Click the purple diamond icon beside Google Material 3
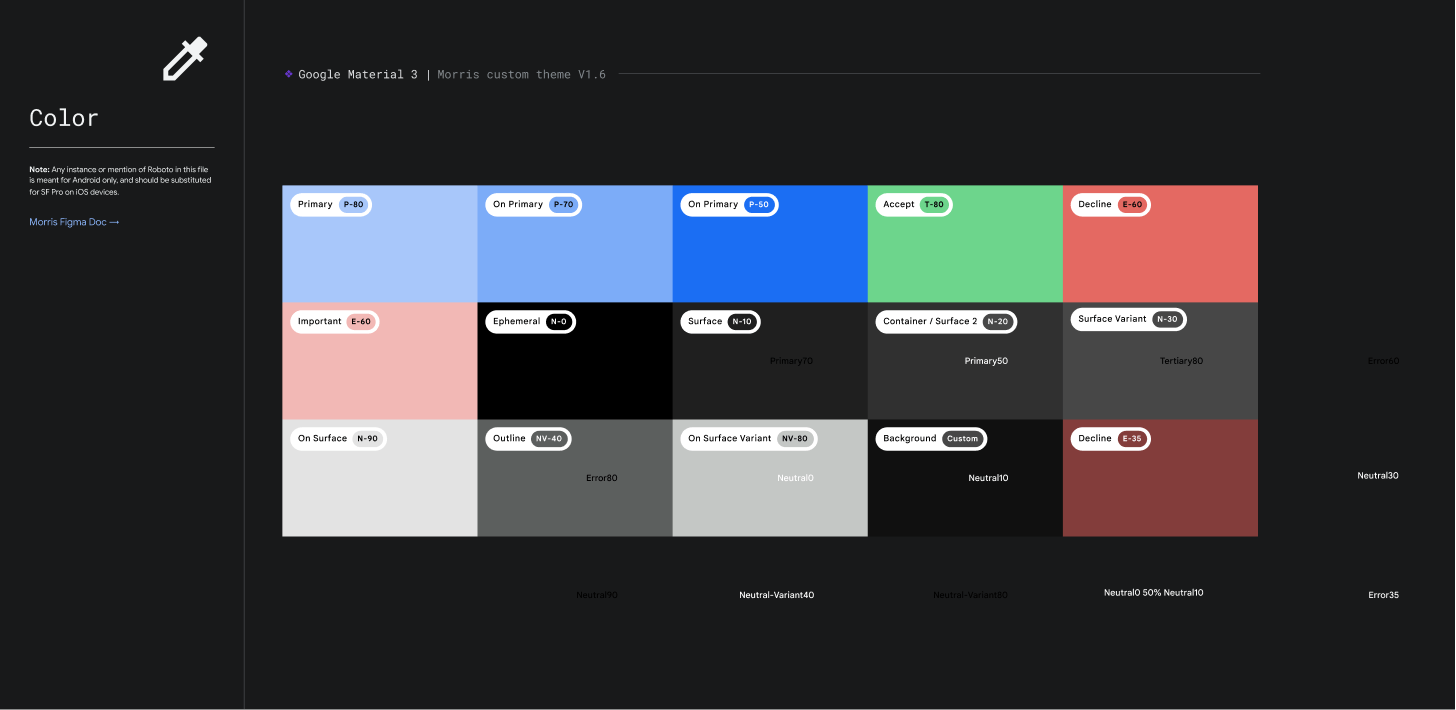The height and width of the screenshot is (710, 1456). coord(289,73)
